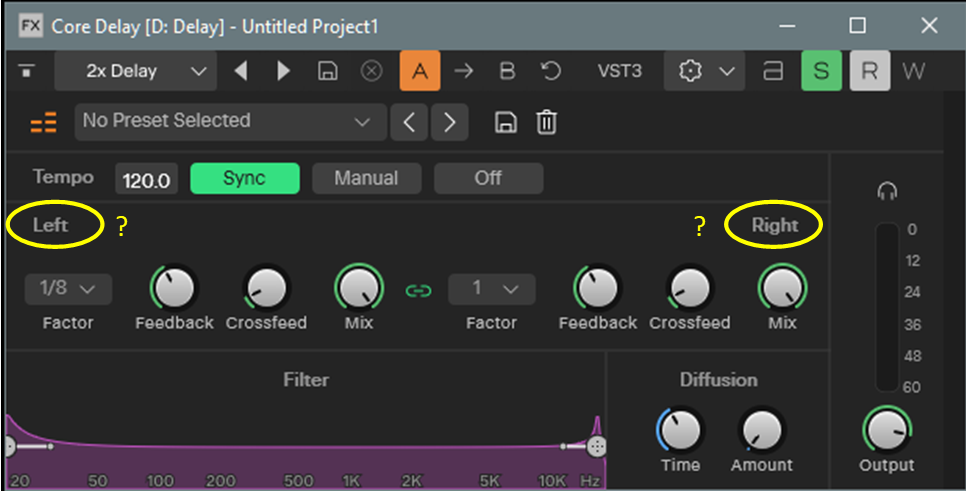Save the current preset with floppy icon

click(506, 123)
